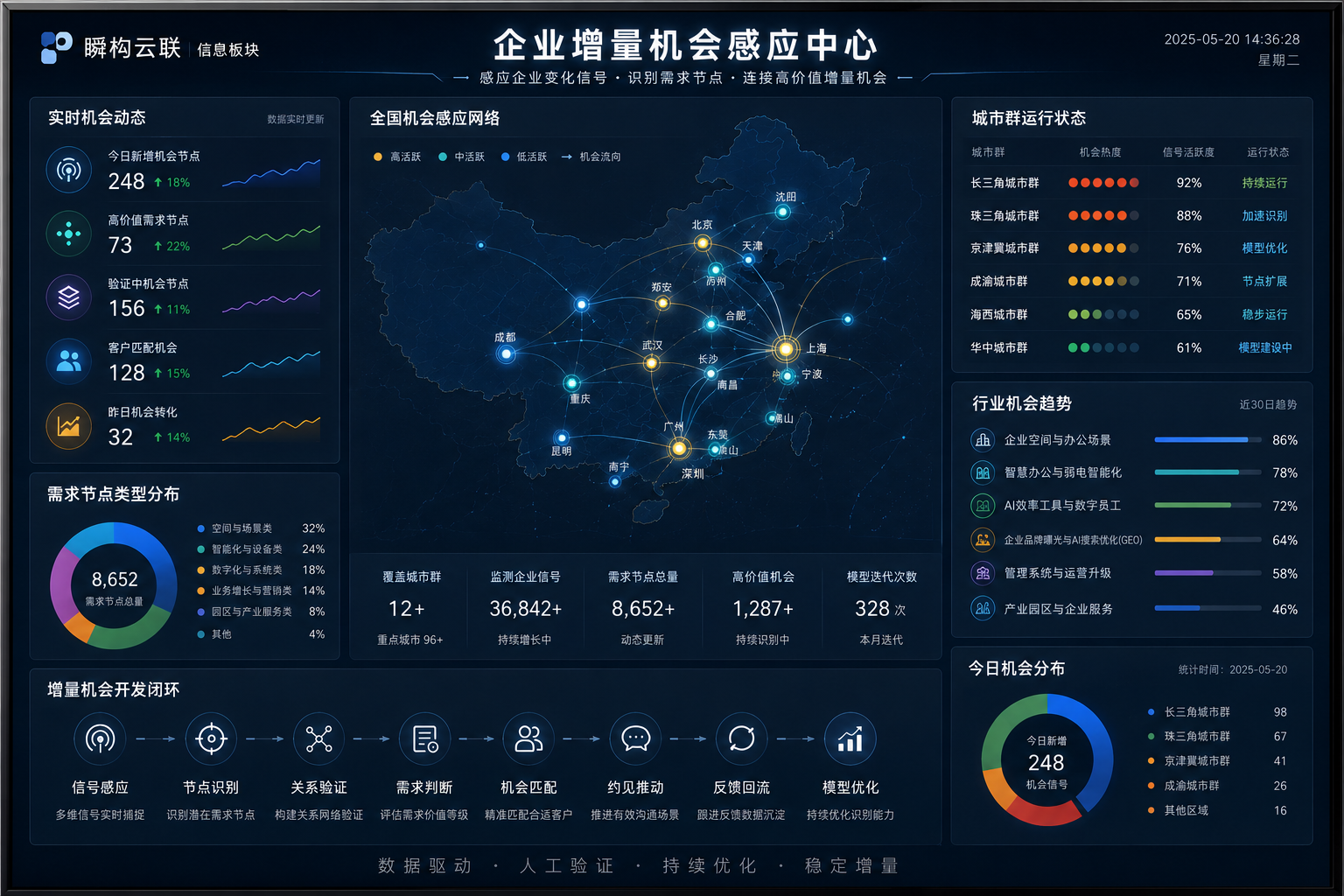Click the 机会匹配 users icon
This screenshot has width=1344, height=896.
pyautogui.click(x=528, y=739)
